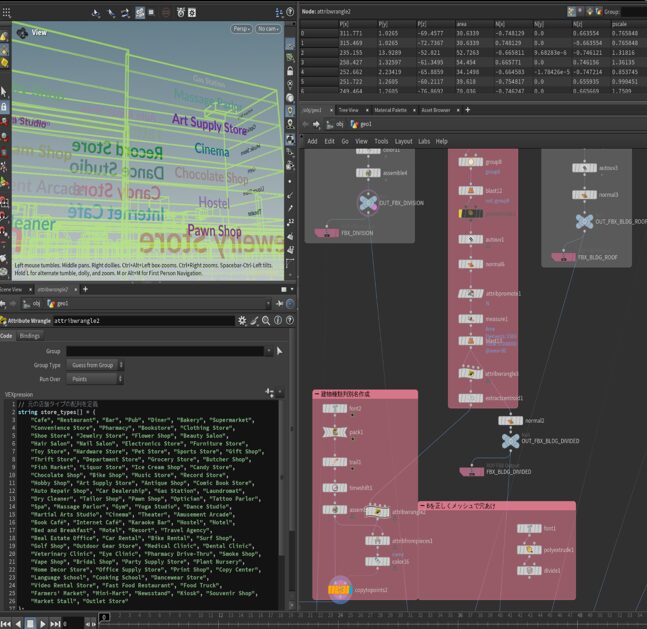Switch to the Bindings tab

coord(30,336)
